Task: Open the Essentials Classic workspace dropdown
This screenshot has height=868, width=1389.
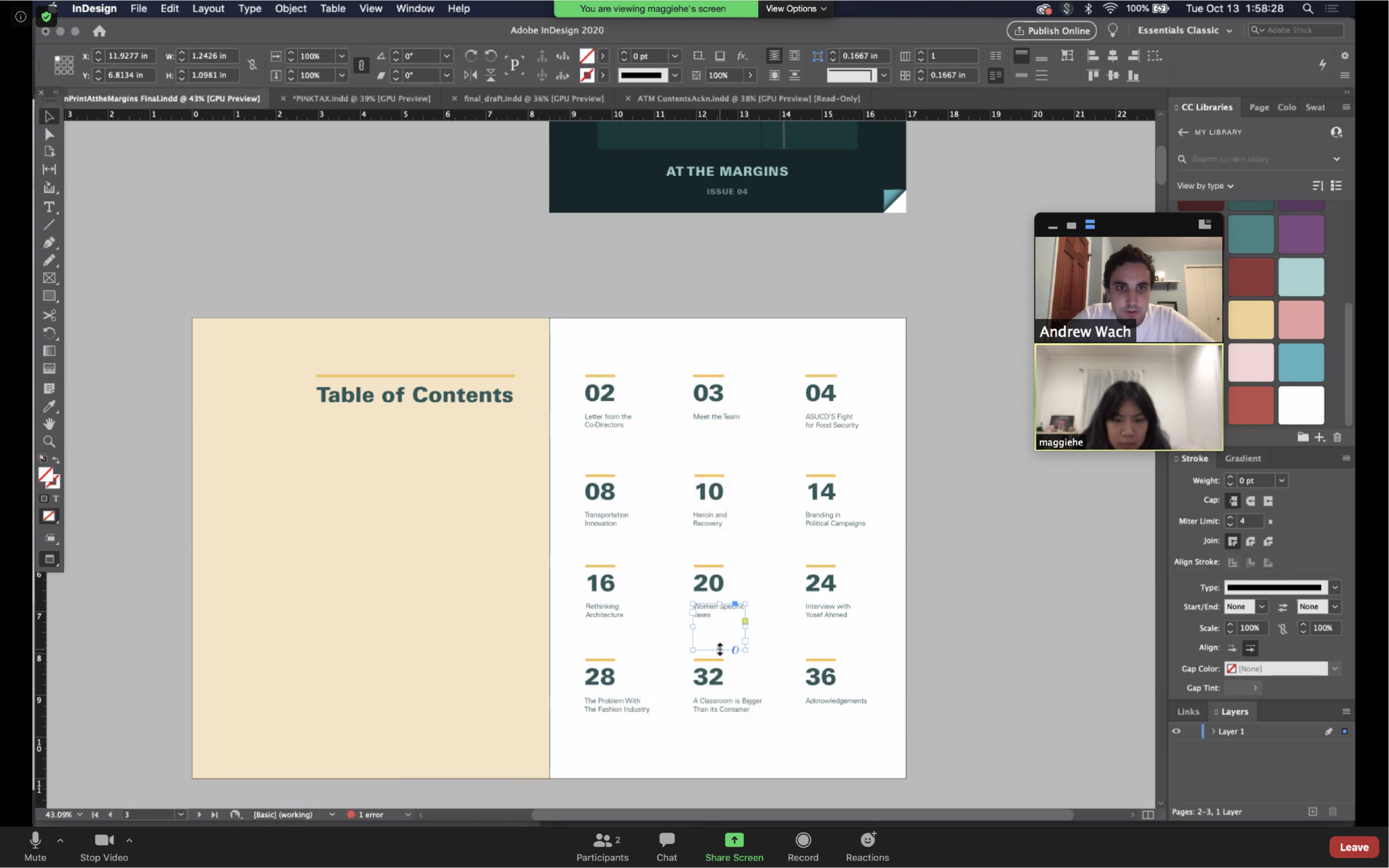Action: [1185, 31]
